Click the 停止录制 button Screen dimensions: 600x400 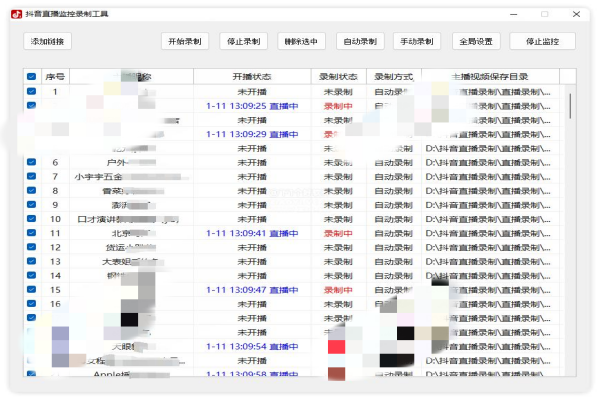coord(242,42)
